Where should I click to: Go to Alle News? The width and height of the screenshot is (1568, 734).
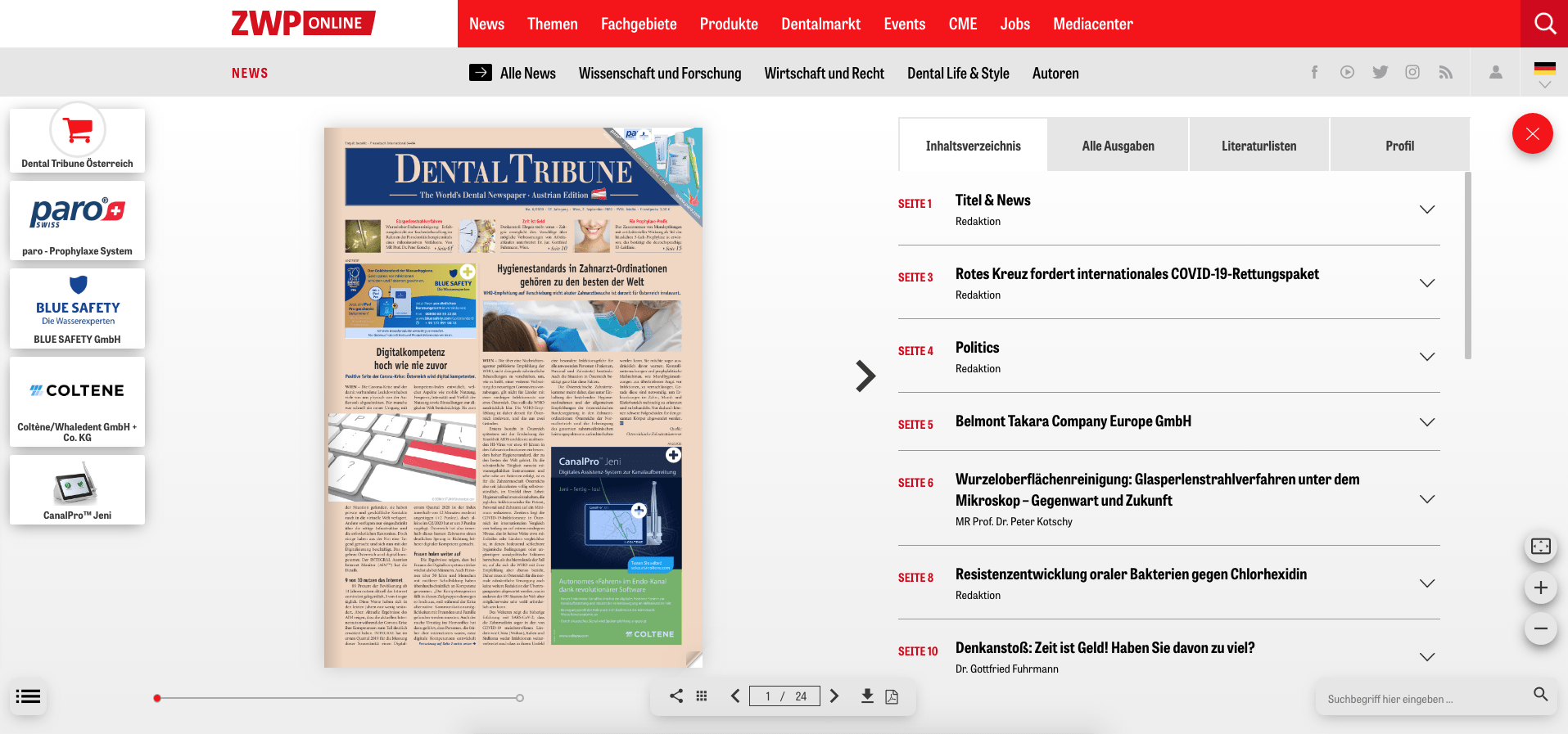point(513,73)
